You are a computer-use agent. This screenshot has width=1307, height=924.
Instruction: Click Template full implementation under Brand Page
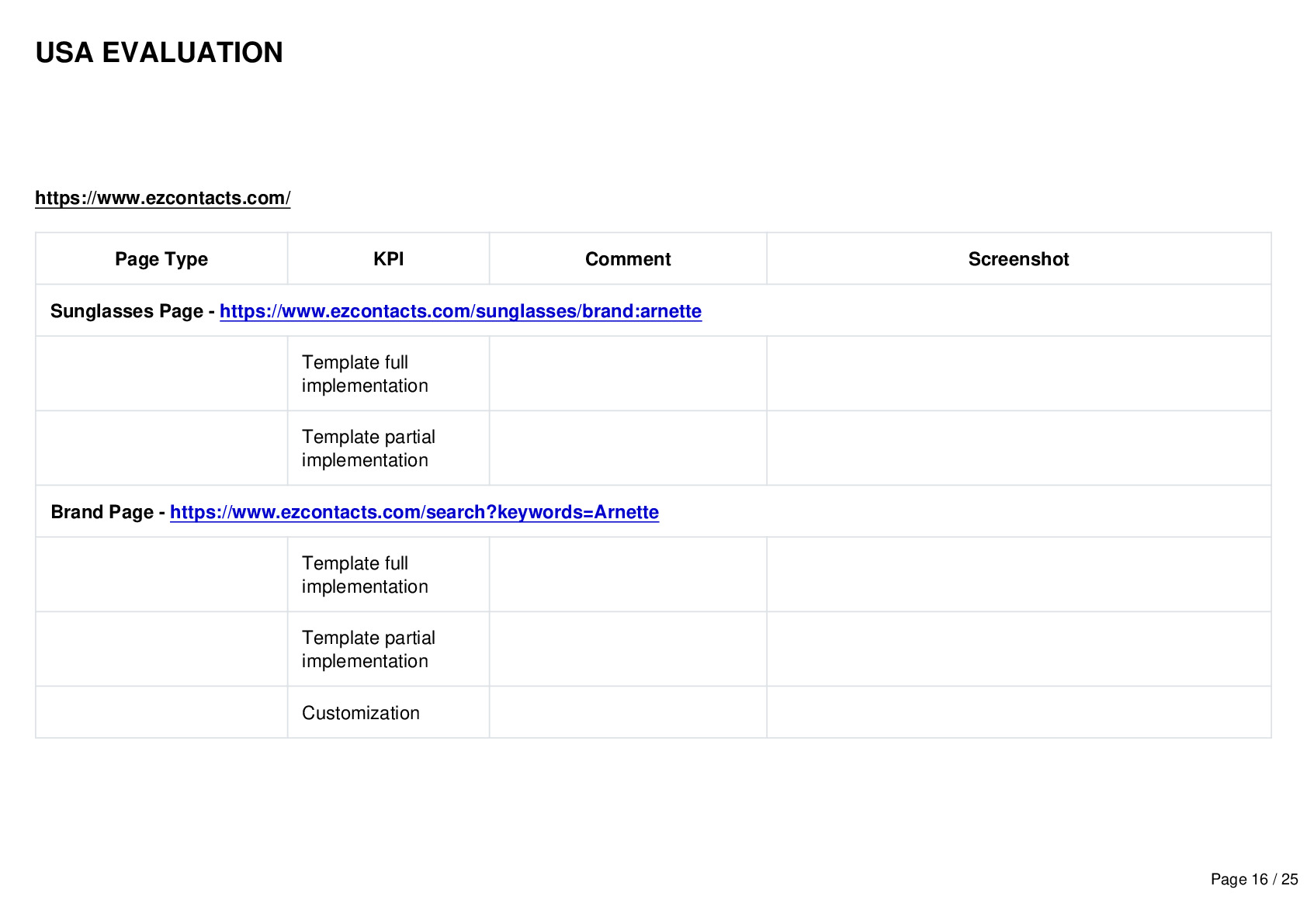(365, 575)
